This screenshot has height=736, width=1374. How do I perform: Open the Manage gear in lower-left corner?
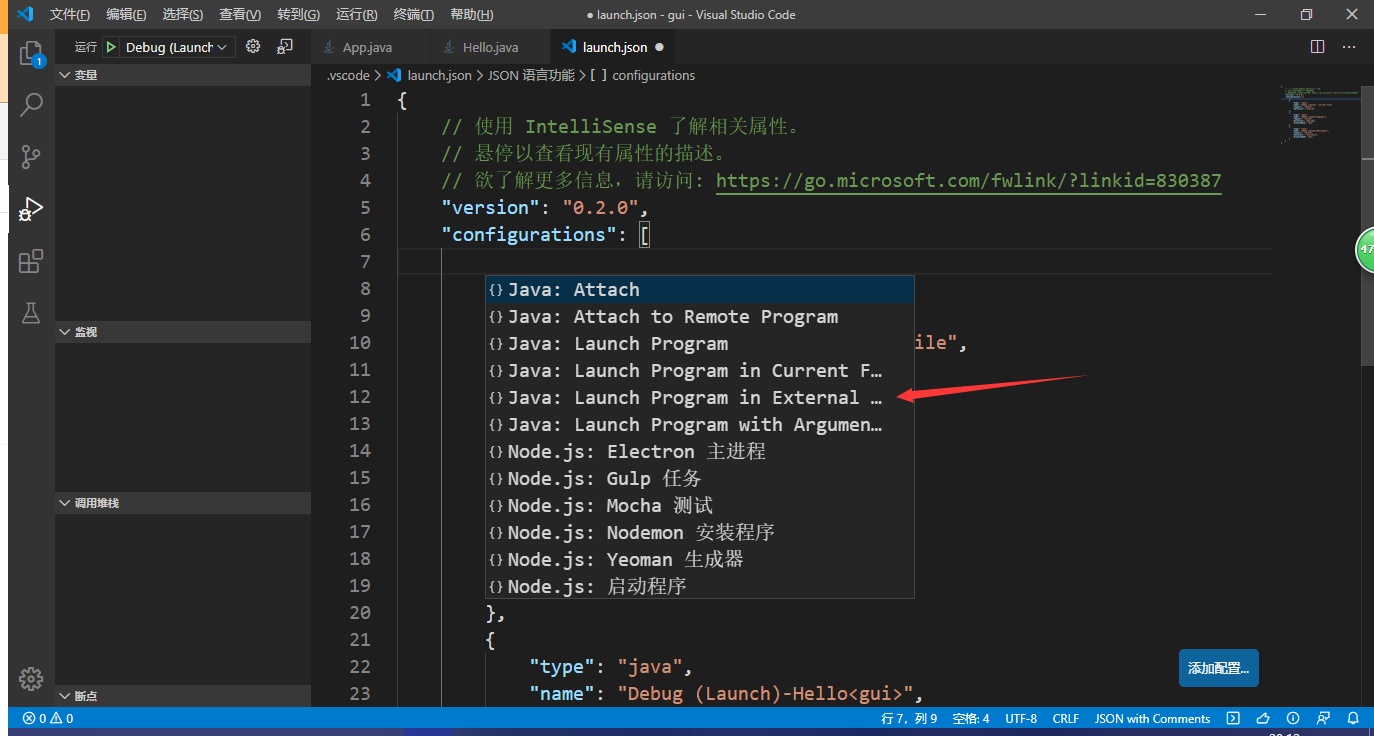pyautogui.click(x=30, y=678)
